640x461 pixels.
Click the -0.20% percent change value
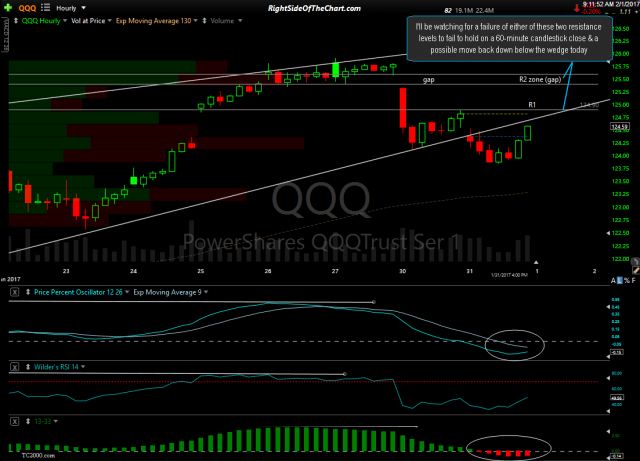(x=591, y=11)
